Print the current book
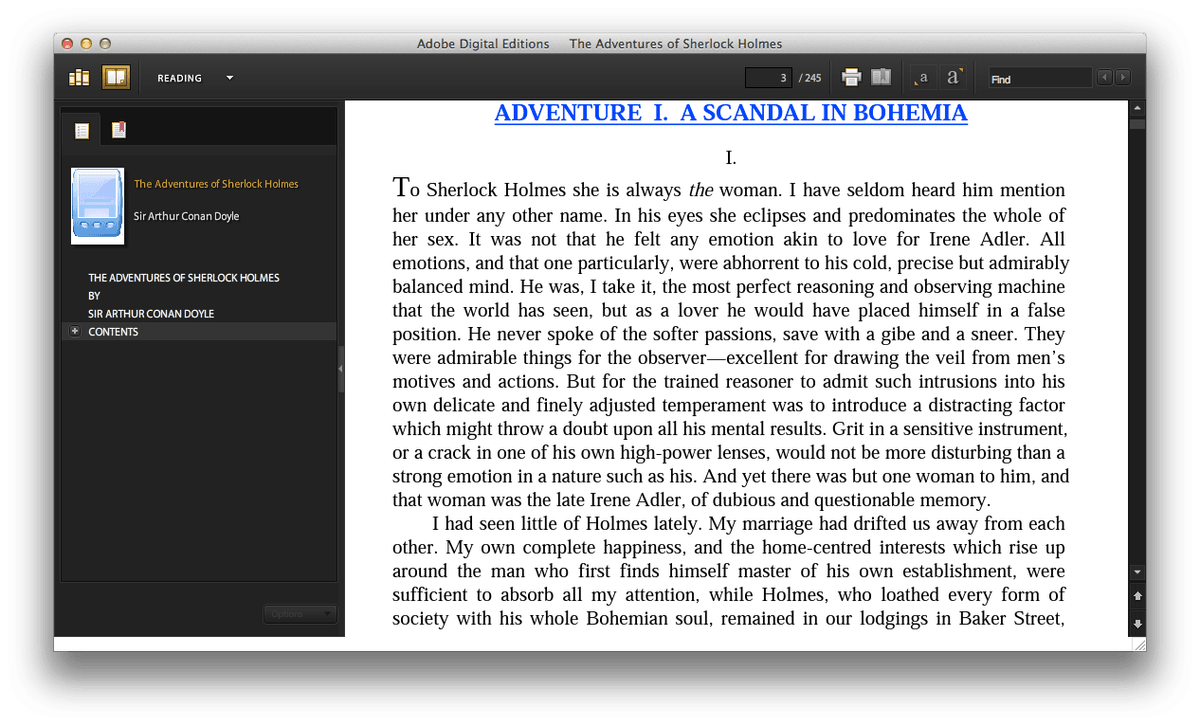Screen dimensions: 1200x726 coord(849,76)
